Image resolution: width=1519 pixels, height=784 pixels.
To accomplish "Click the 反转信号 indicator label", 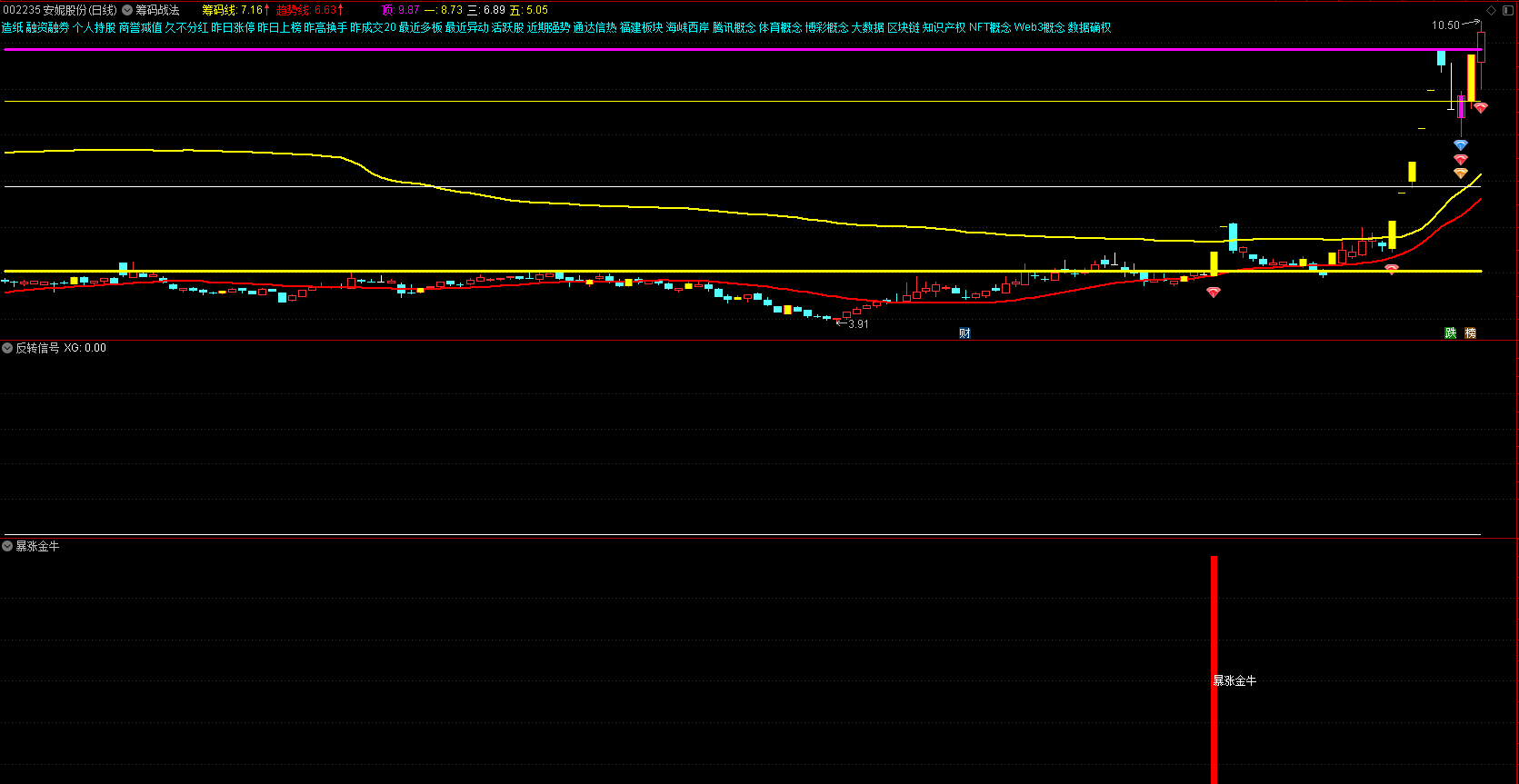I will point(37,348).
